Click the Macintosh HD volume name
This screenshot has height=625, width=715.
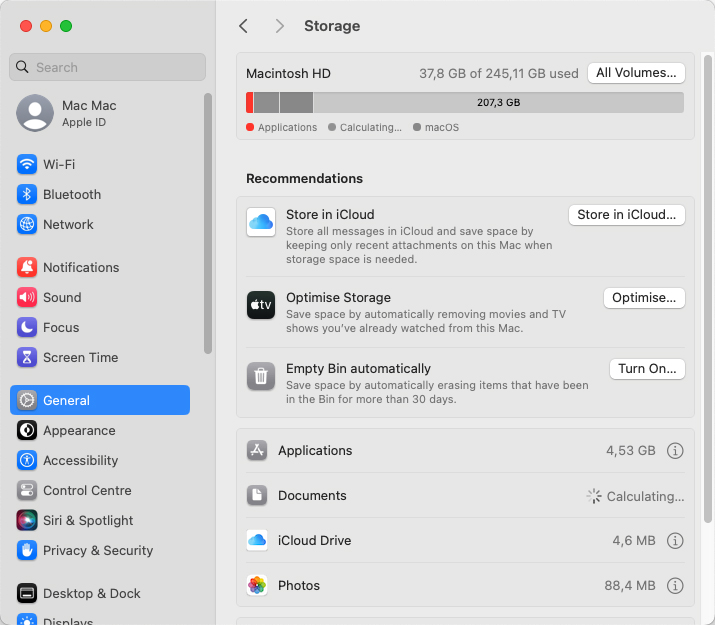(288, 73)
